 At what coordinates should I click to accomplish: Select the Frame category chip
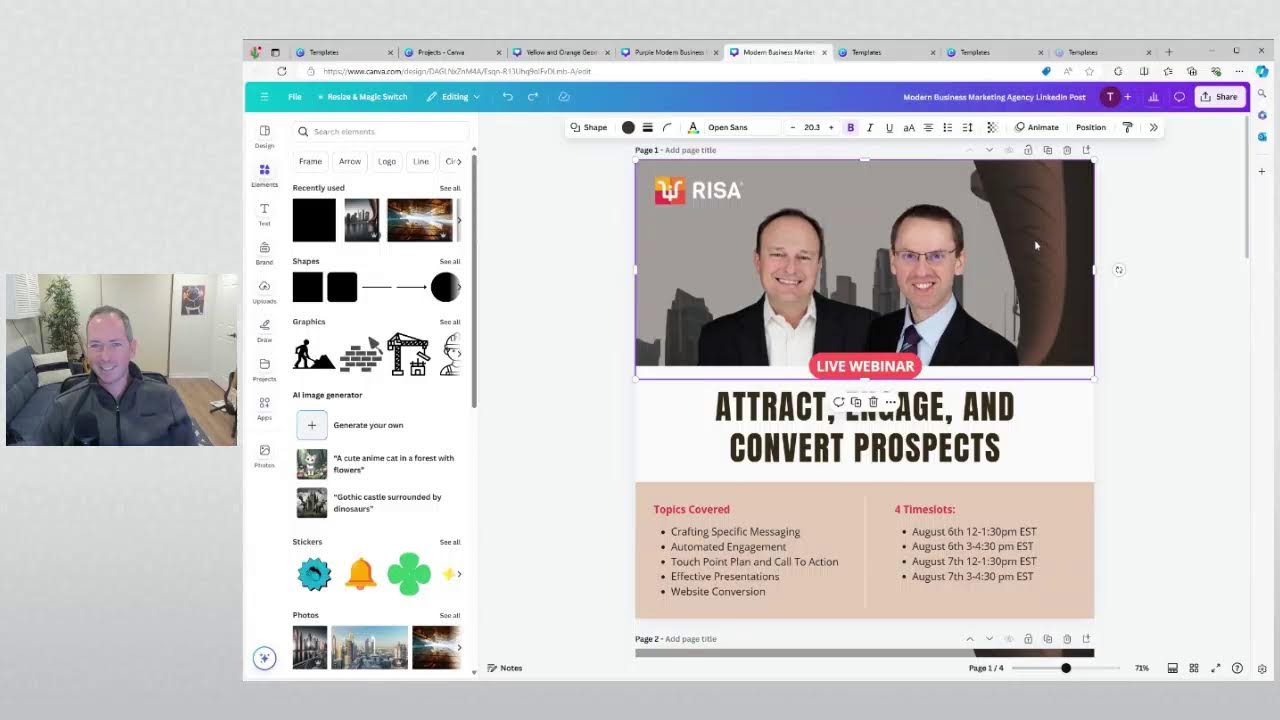coord(310,161)
